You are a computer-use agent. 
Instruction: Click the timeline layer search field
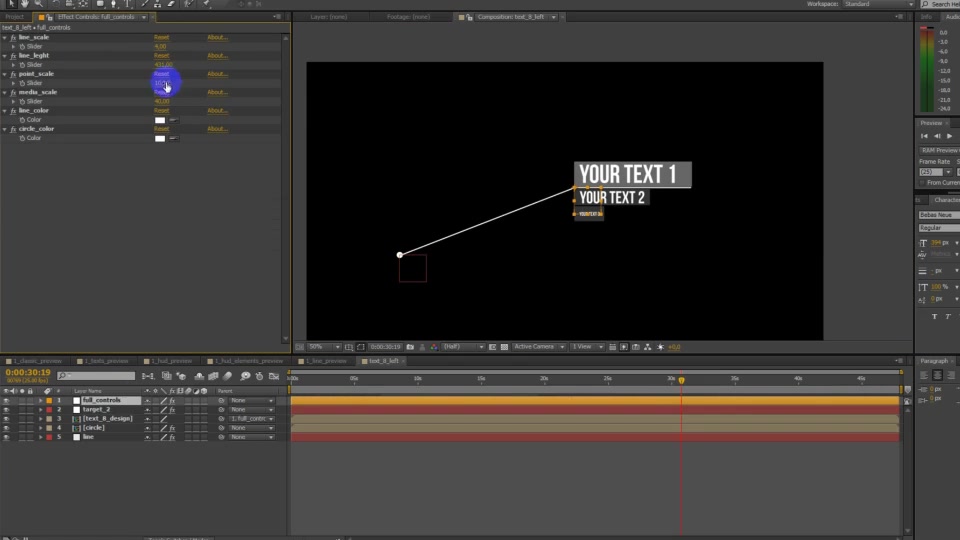tap(96, 376)
